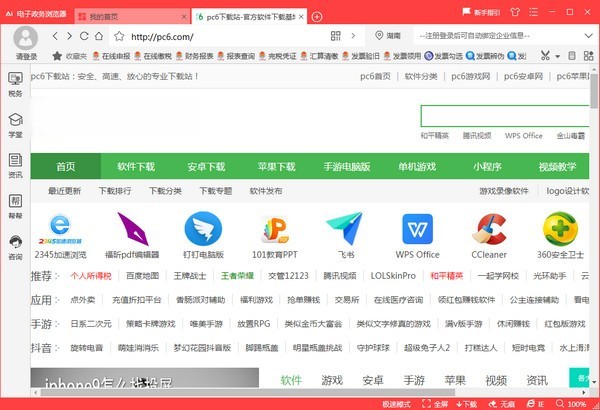Expand the company info dropdown
The height and width of the screenshot is (410, 600).
(x=589, y=36)
